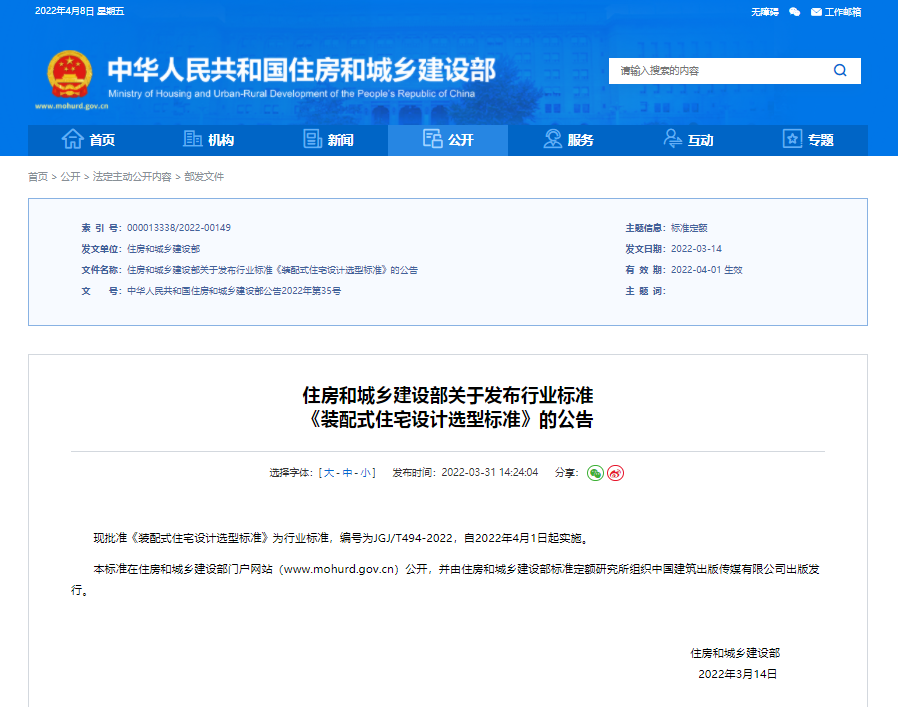This screenshot has height=707, width=898.
Task: Open the 服务 services menu
Action: click(568, 140)
